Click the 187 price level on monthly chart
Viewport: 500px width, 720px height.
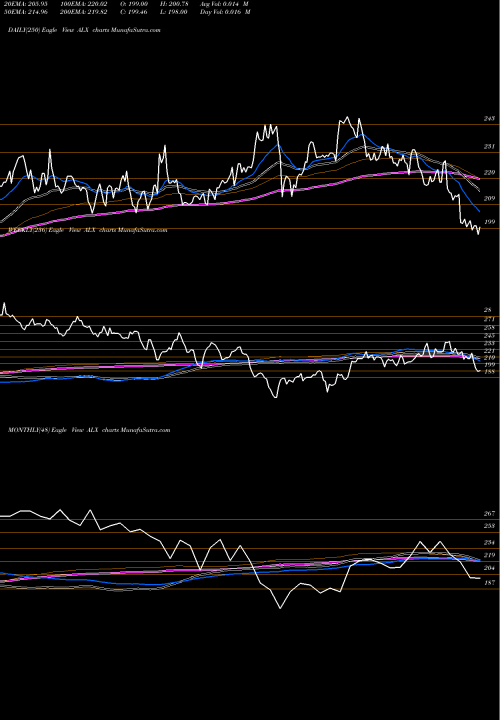coord(489,583)
